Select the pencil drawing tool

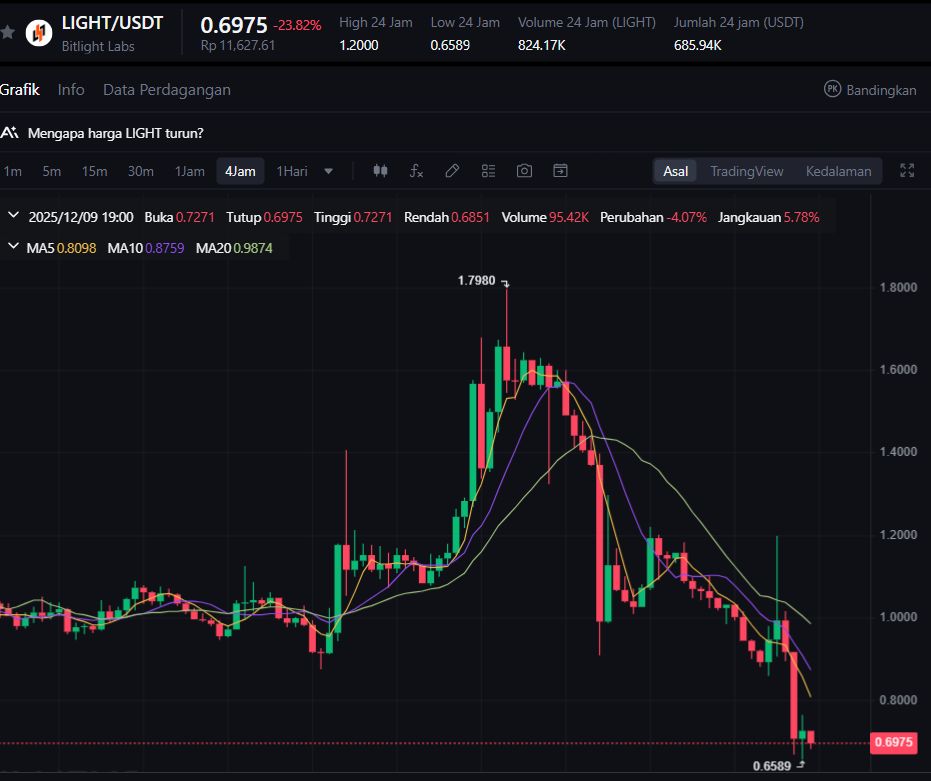[x=452, y=171]
